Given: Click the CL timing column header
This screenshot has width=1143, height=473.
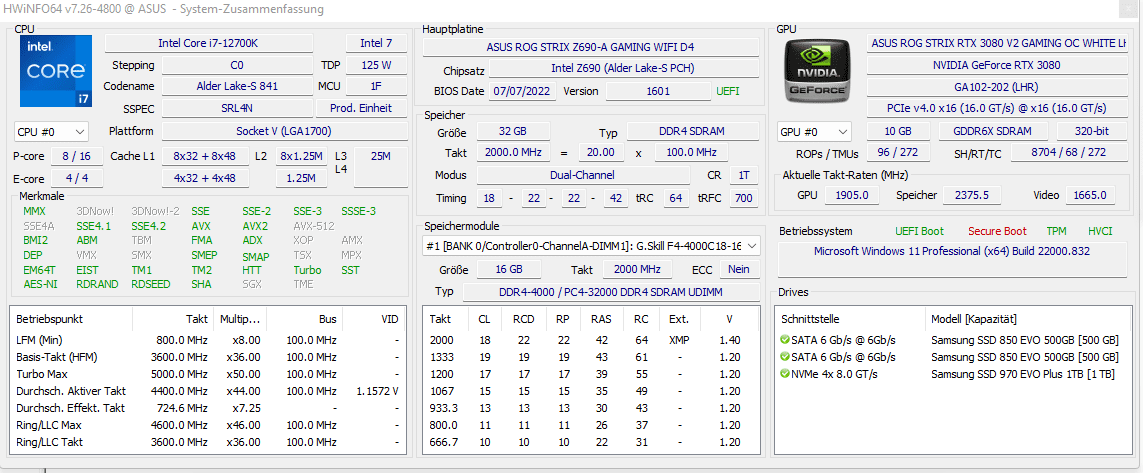Looking at the screenshot, I should tap(484, 319).
